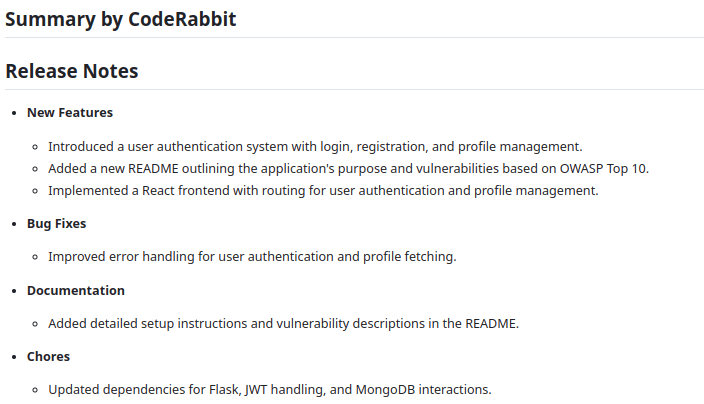
Task: Click the "Bug Fixes" section label
Action: [56, 223]
